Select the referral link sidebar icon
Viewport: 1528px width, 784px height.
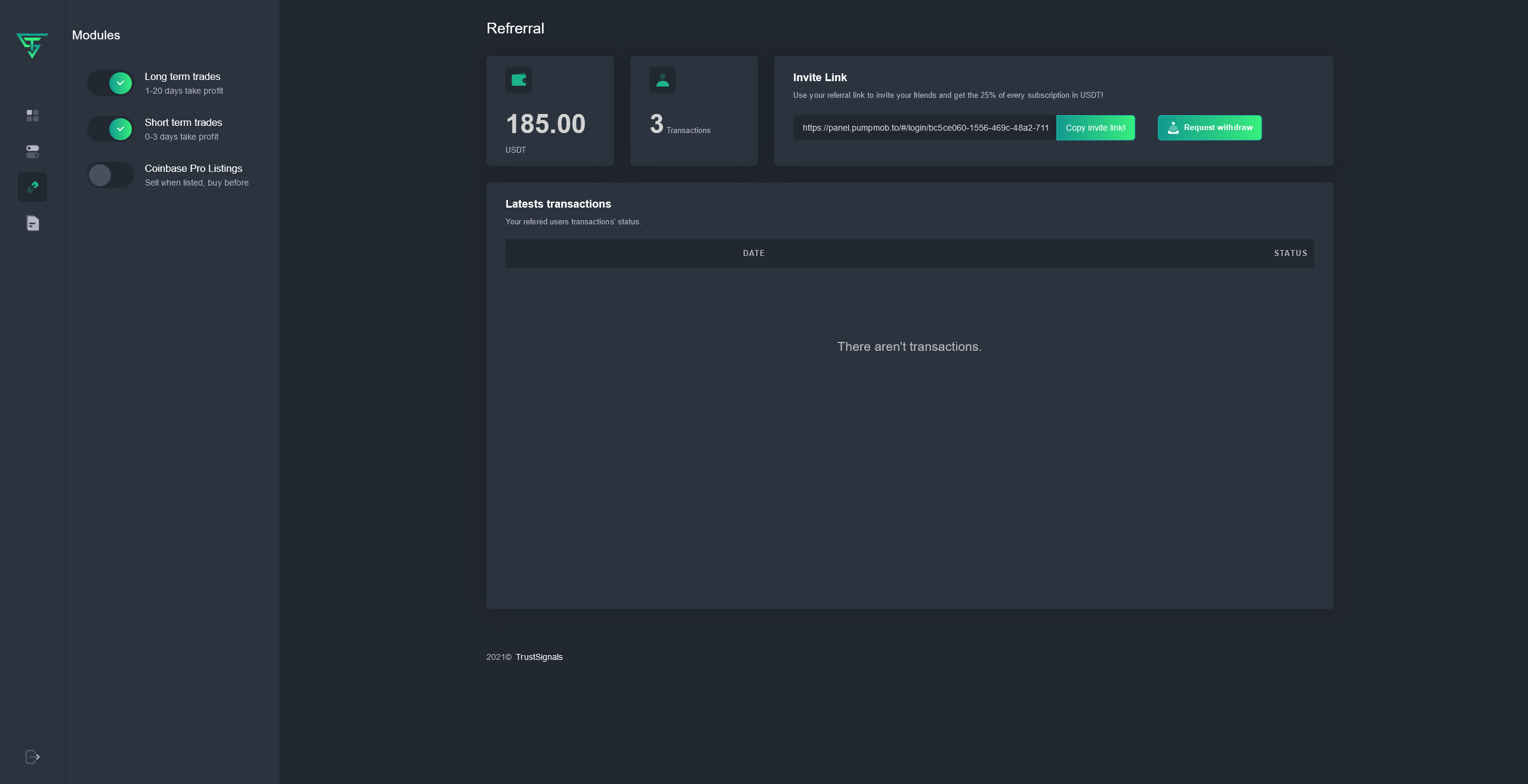click(33, 187)
